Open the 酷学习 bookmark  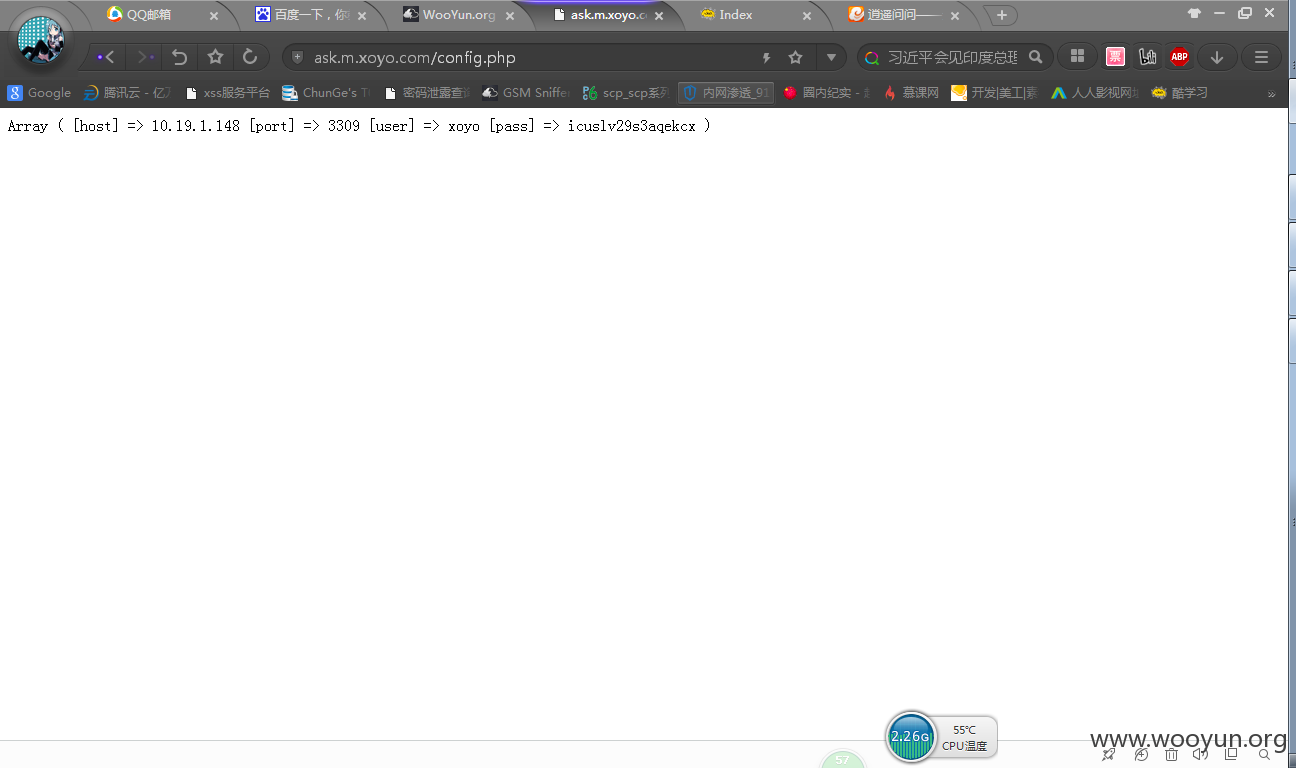click(x=1180, y=93)
